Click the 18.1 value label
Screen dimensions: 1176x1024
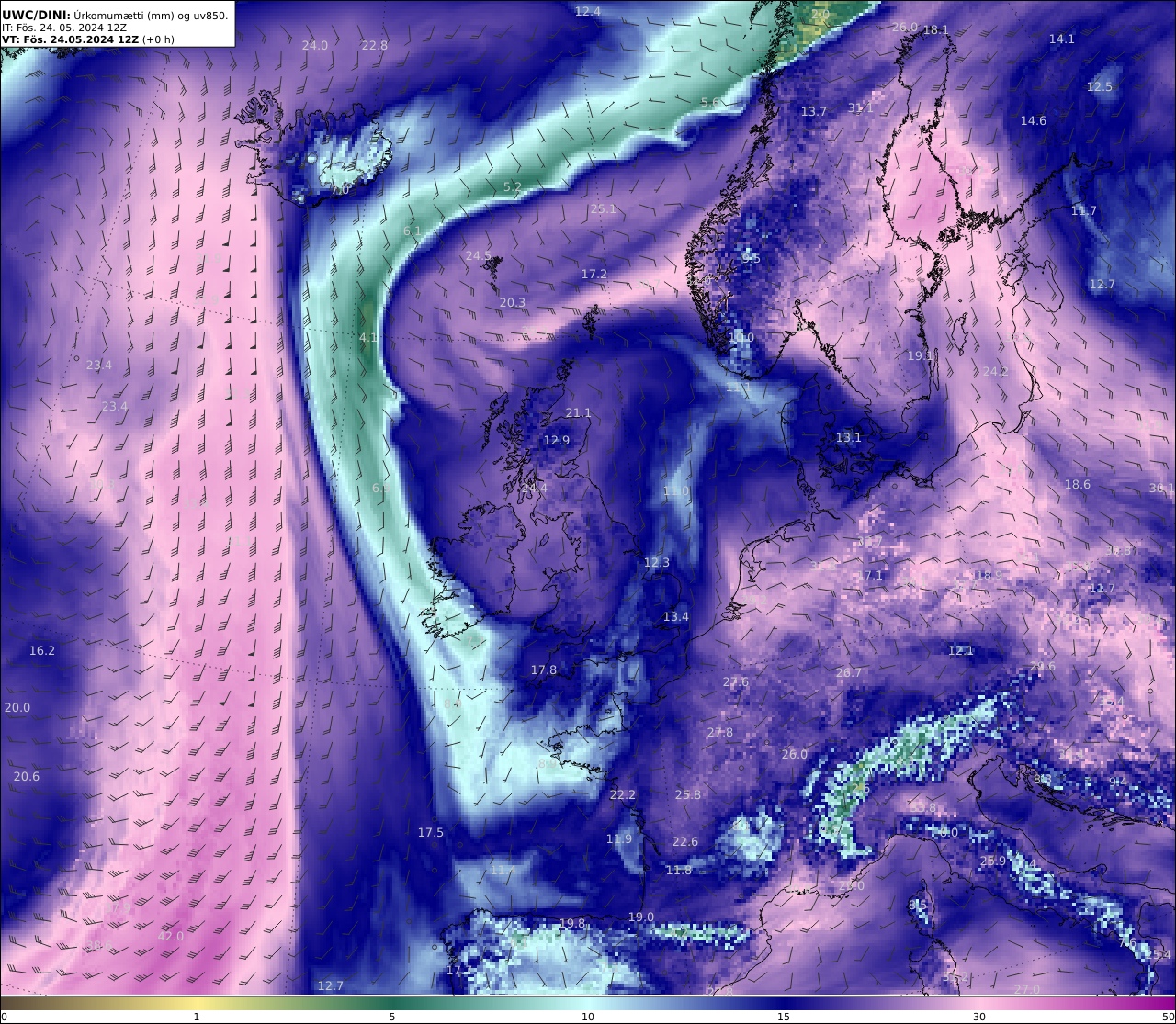point(936,29)
